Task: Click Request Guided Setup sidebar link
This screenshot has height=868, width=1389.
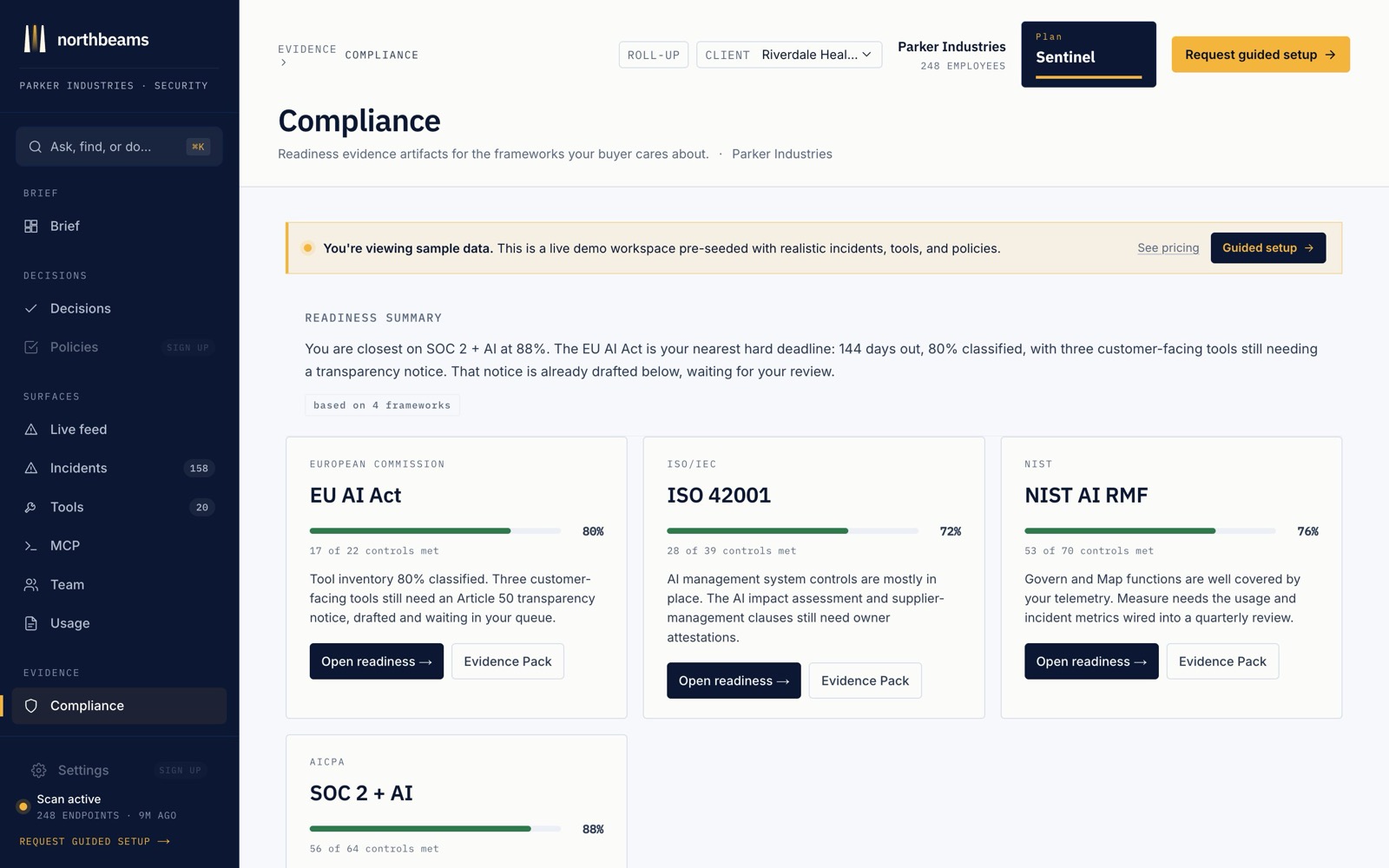Action: point(95,841)
